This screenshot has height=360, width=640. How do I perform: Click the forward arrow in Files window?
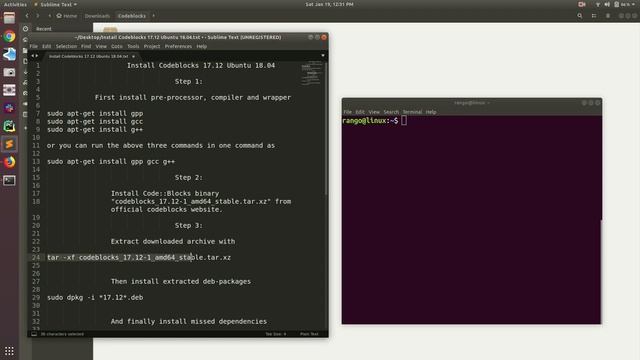pos(38,16)
